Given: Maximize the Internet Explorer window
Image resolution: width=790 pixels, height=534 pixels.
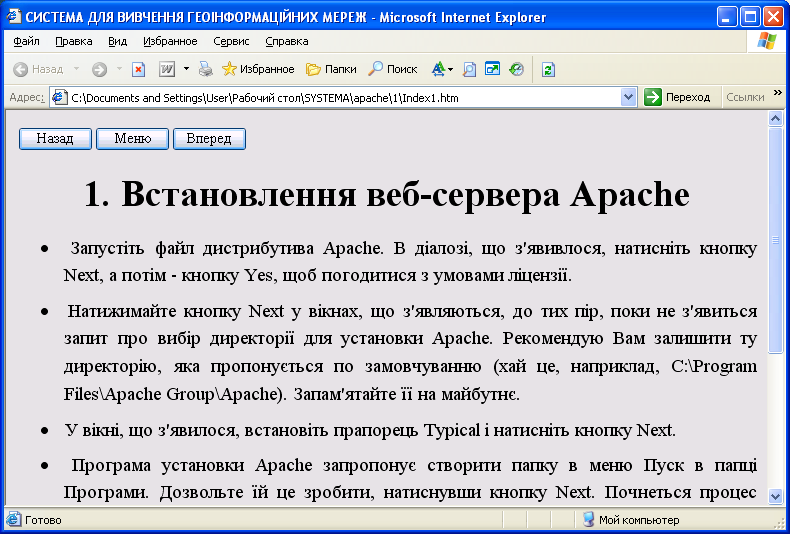Looking at the screenshot, I should [749, 18].
